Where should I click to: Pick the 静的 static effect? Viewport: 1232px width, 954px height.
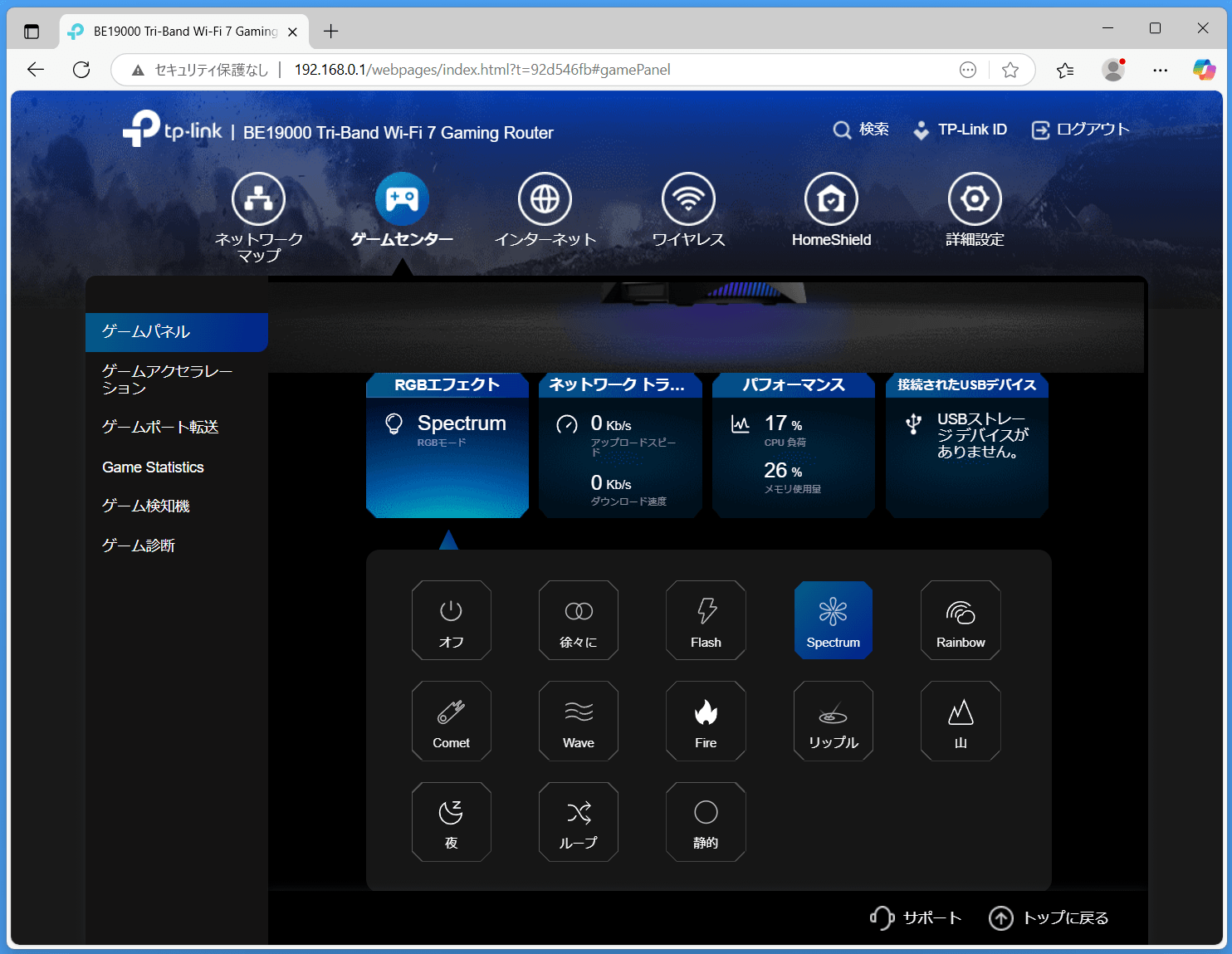706,822
